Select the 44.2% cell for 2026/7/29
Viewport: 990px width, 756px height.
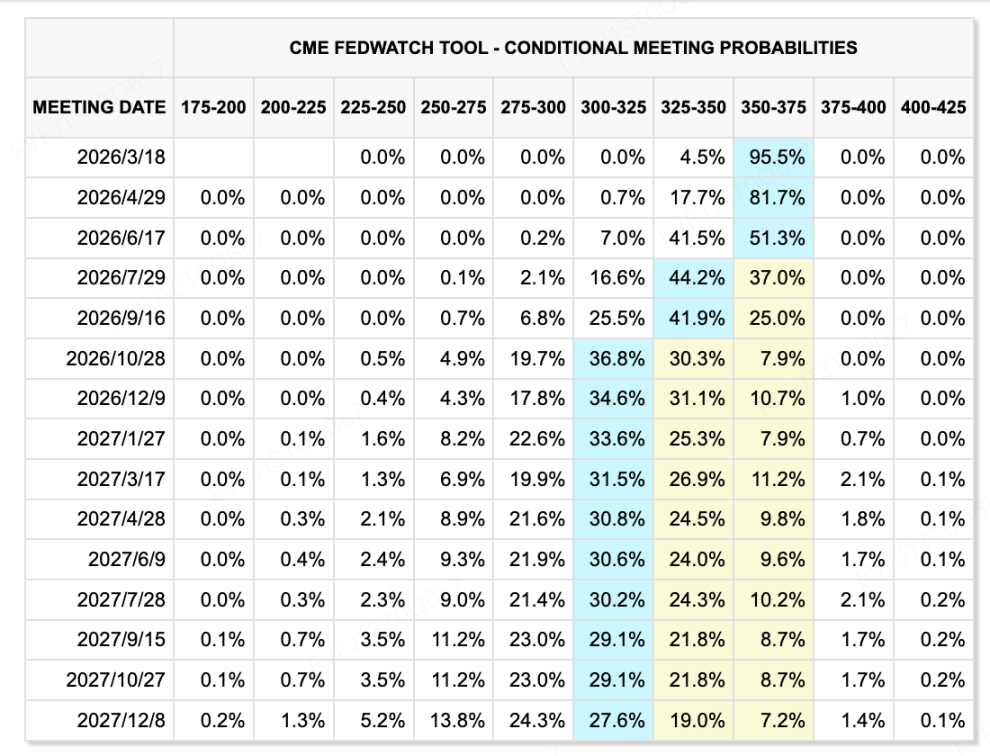[693, 277]
